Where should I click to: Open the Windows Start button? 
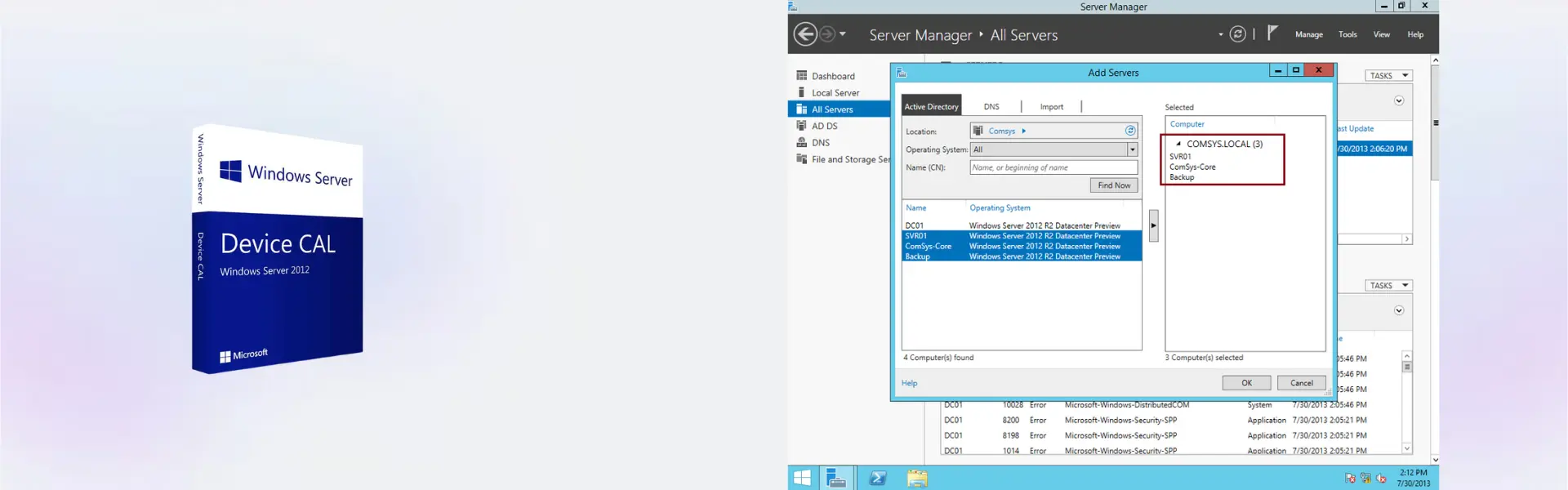click(802, 478)
